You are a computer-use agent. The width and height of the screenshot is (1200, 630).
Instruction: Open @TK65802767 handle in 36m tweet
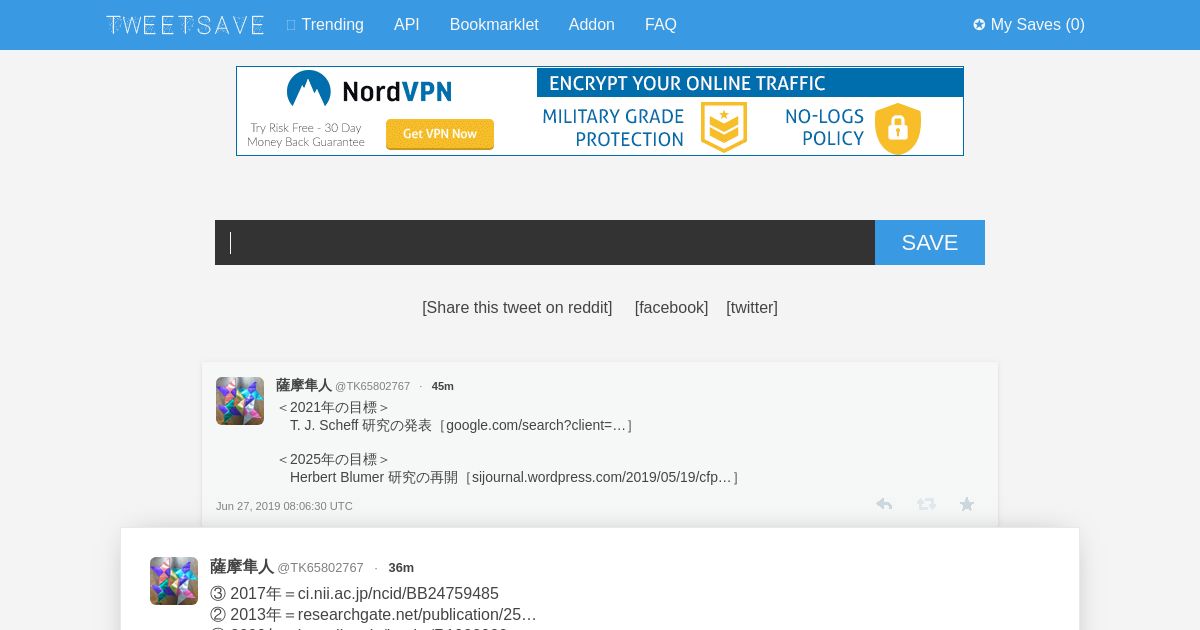click(320, 568)
